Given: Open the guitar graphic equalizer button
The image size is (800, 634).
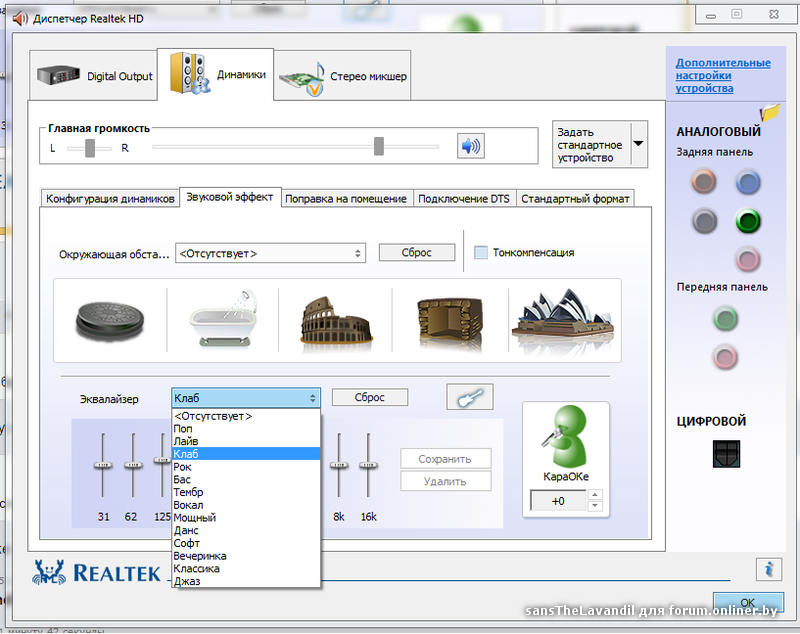Looking at the screenshot, I should point(470,397).
